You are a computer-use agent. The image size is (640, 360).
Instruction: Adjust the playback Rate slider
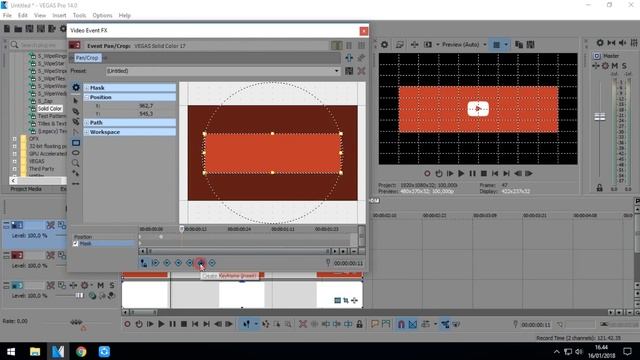(76, 322)
